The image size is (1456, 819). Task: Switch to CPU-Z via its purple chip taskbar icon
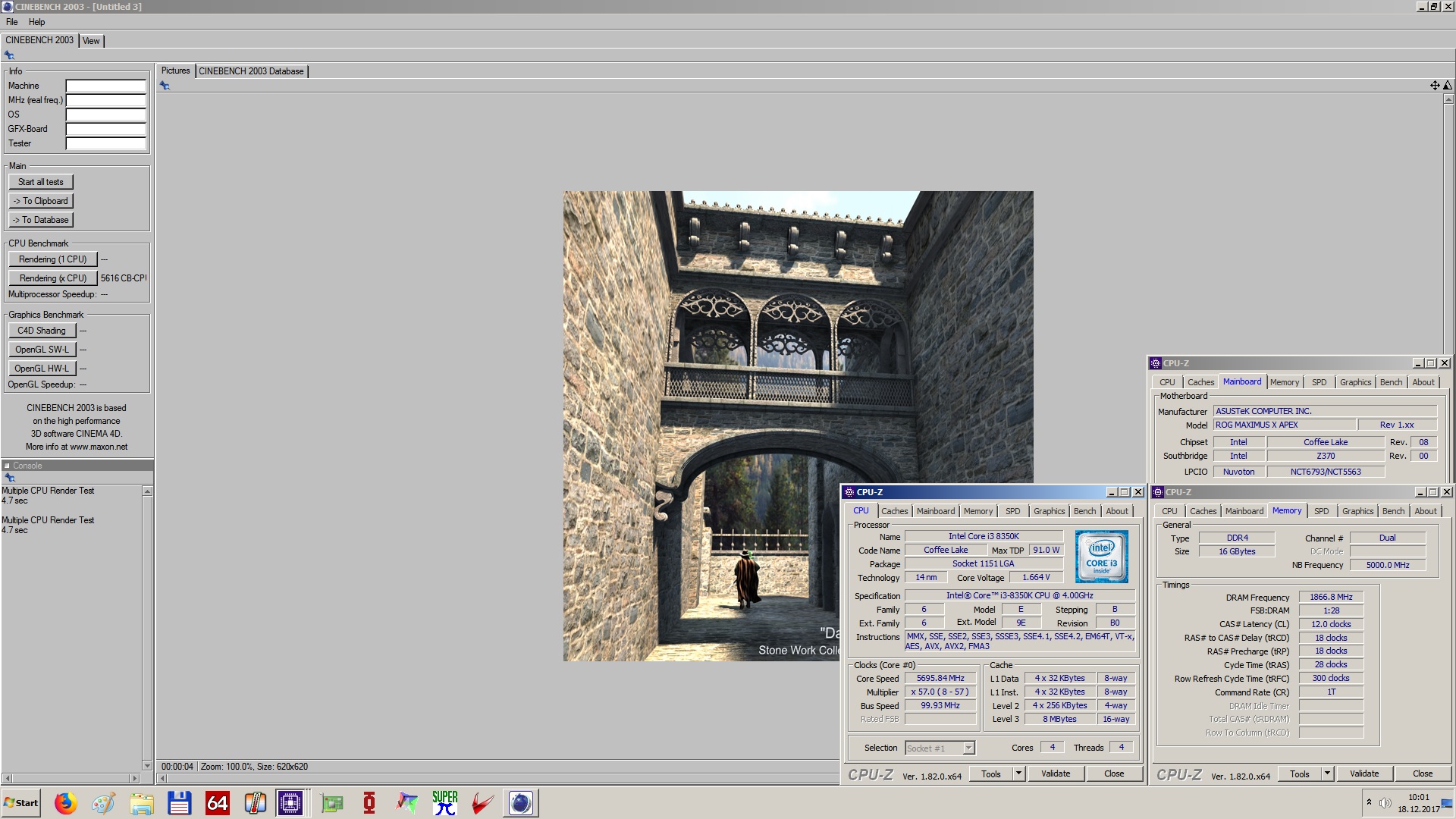tap(290, 803)
